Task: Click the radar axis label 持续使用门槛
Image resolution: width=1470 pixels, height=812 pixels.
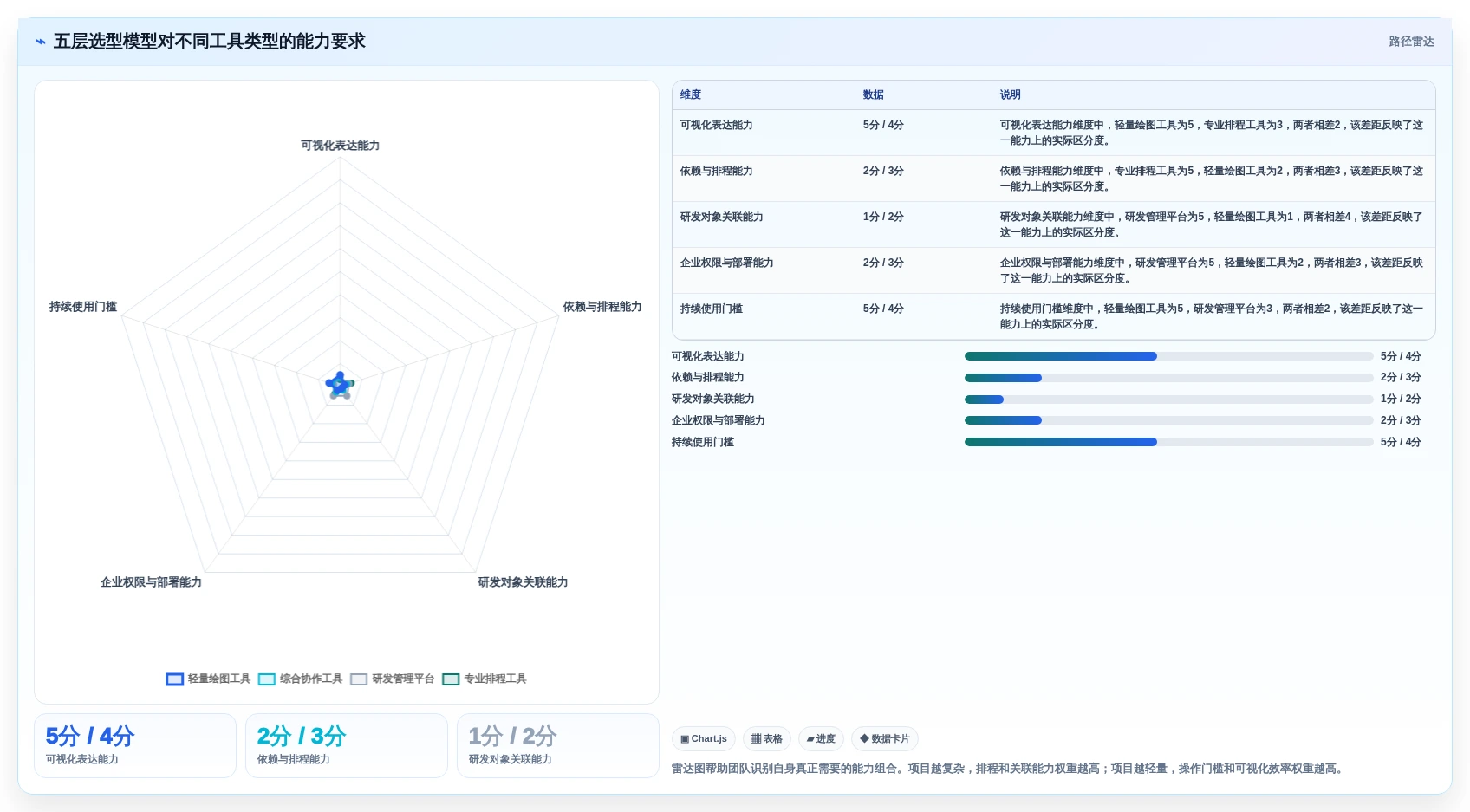Action: pyautogui.click(x=83, y=307)
